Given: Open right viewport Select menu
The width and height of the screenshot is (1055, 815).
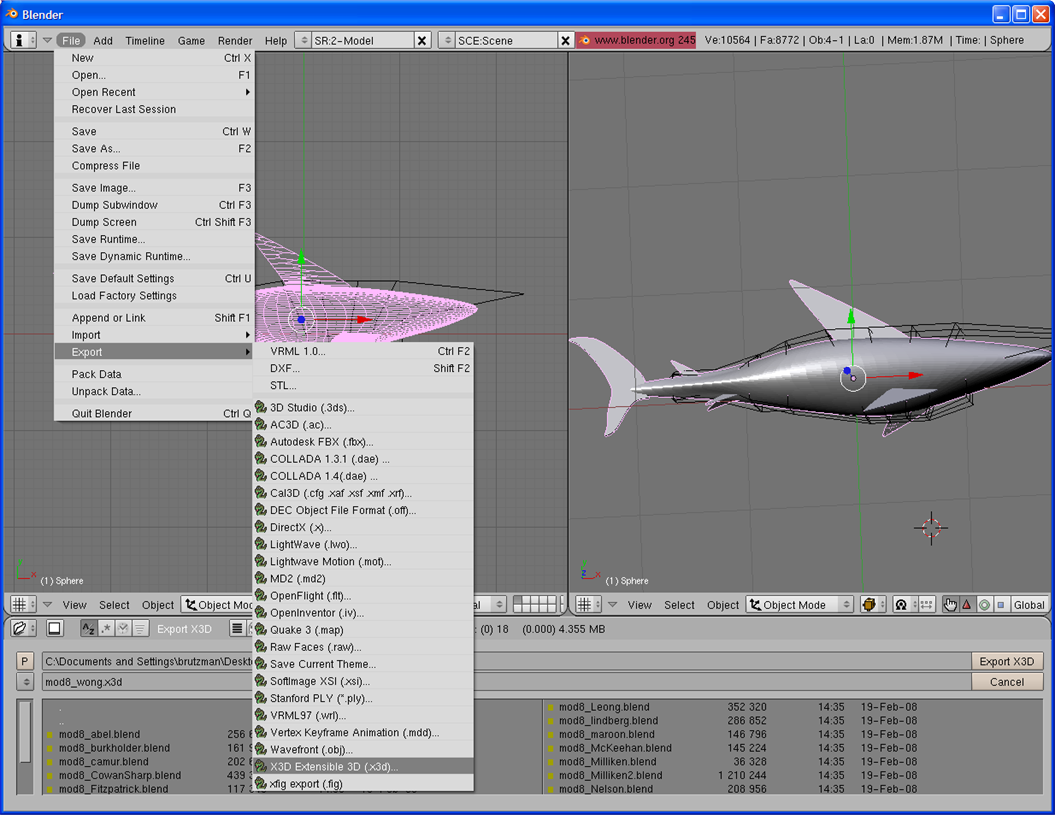Looking at the screenshot, I should tap(679, 605).
